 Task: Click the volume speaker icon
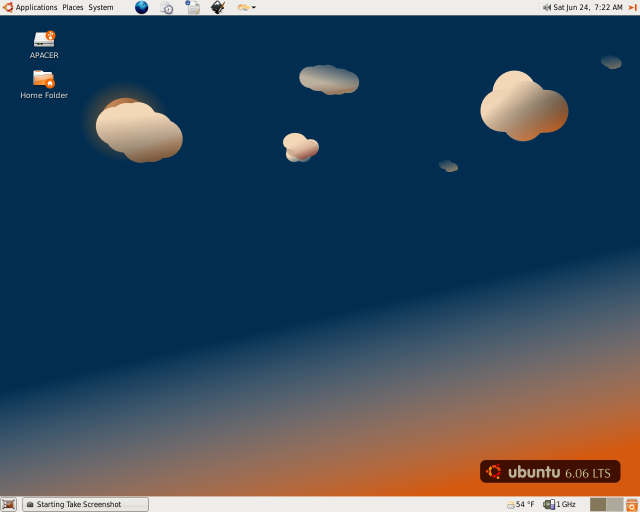pos(547,7)
